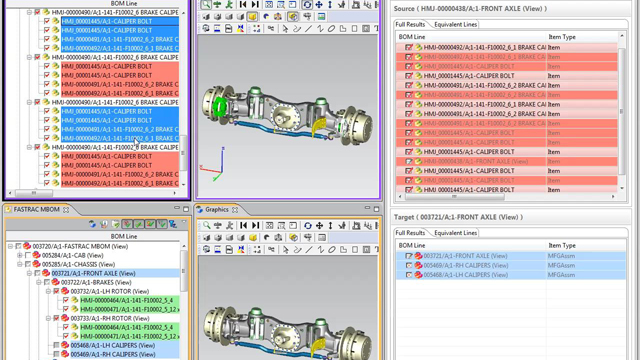
Task: Toggle checkbox of 005468/A;1-LH CALIPERS in MBOM tree
Action: (x=56, y=345)
